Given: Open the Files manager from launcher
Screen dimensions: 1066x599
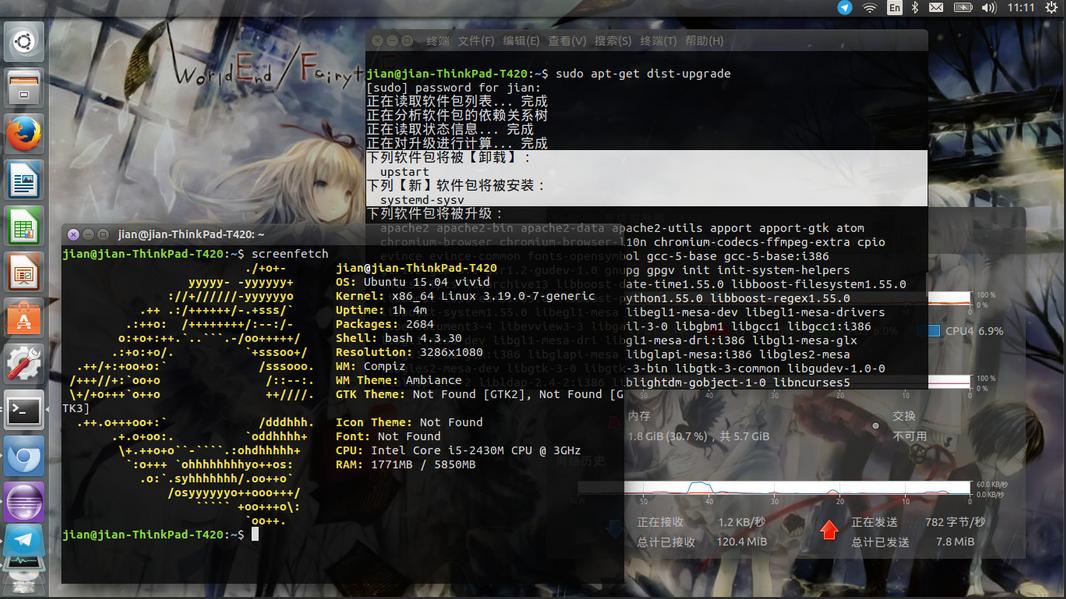Looking at the screenshot, I should point(24,88).
